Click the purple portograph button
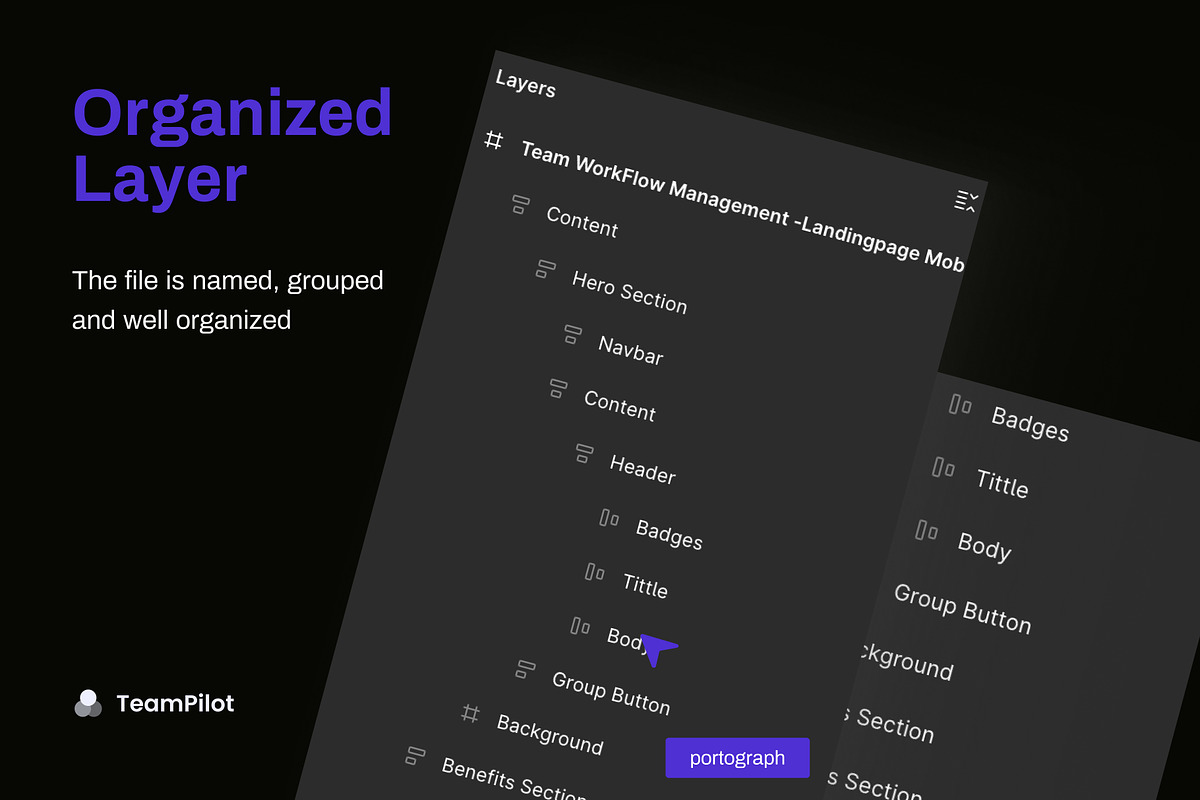The height and width of the screenshot is (800, 1200). tap(737, 758)
